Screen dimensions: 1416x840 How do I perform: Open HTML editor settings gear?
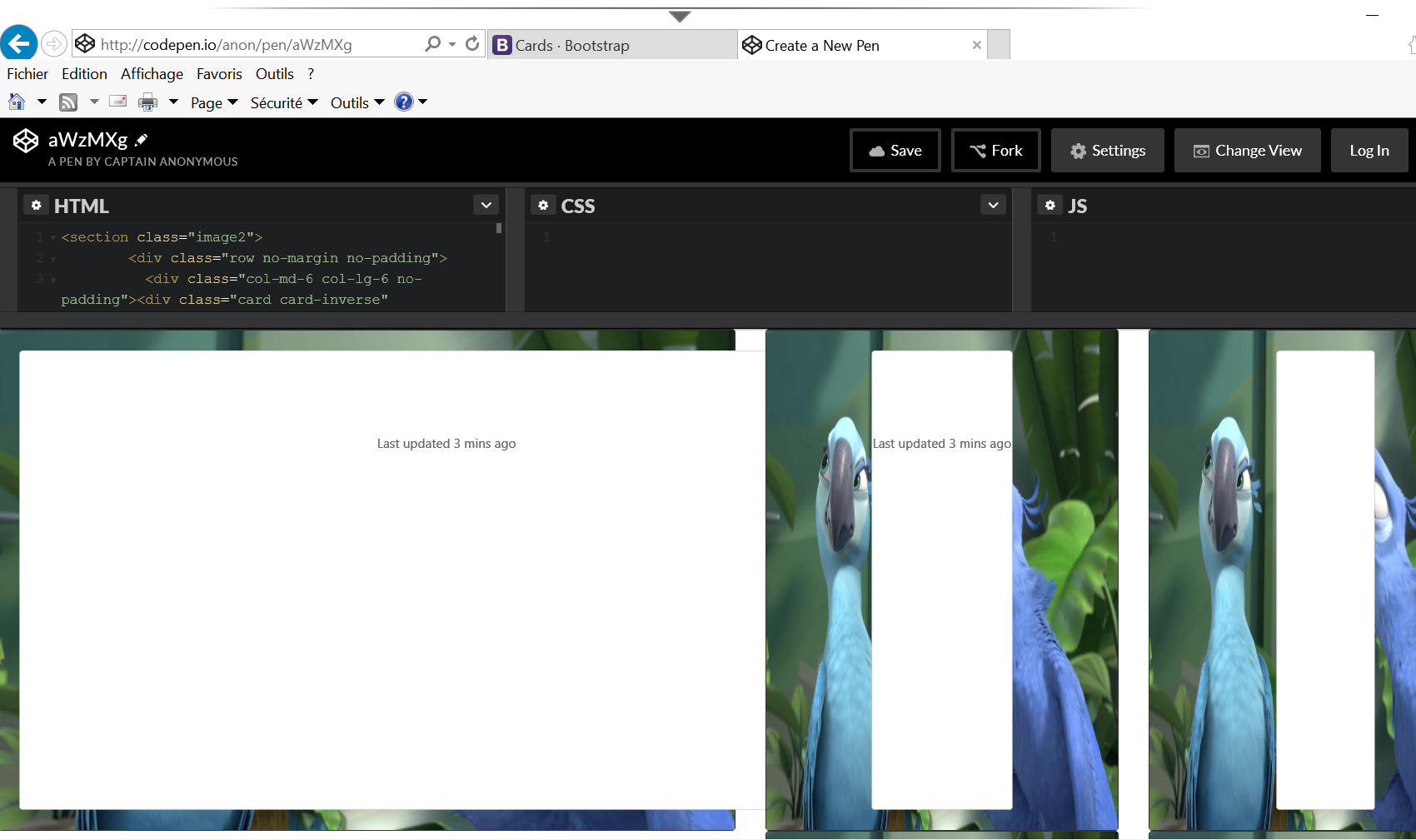pos(36,205)
